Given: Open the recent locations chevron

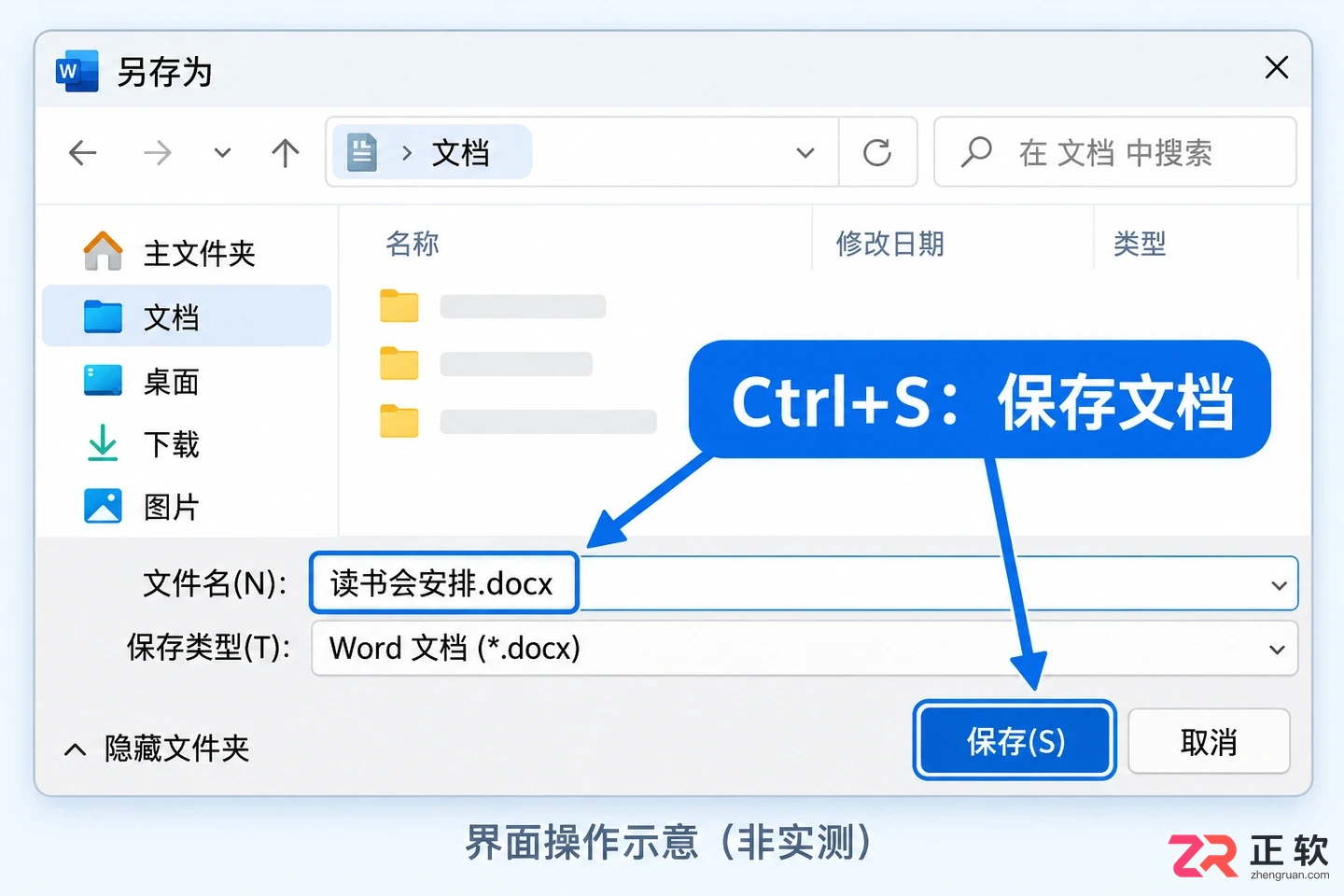Looking at the screenshot, I should click(x=222, y=152).
